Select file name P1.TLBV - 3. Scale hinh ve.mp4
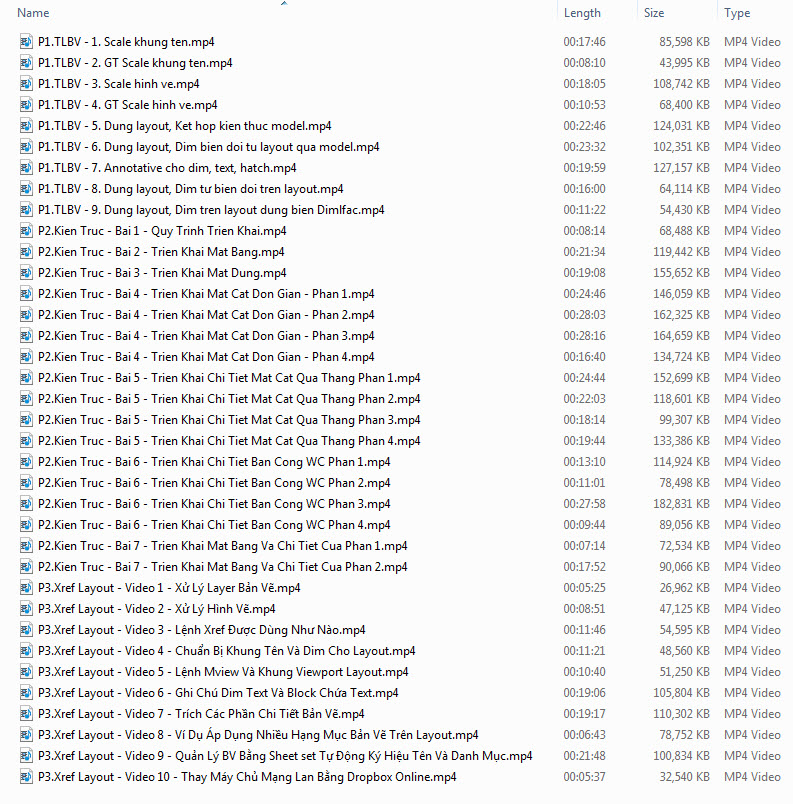 pyautogui.click(x=119, y=84)
